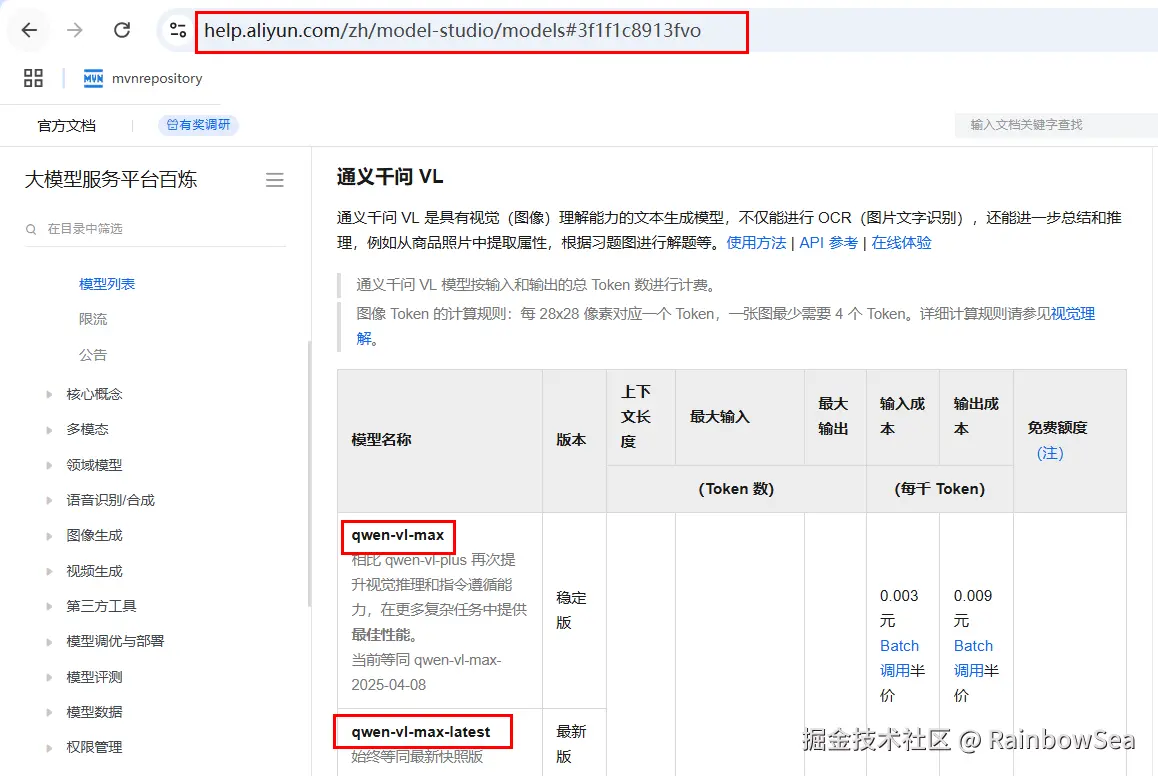1158x776 pixels.
Task: Click the 大模型服务平台百炼 sidebar title
Action: point(111,179)
